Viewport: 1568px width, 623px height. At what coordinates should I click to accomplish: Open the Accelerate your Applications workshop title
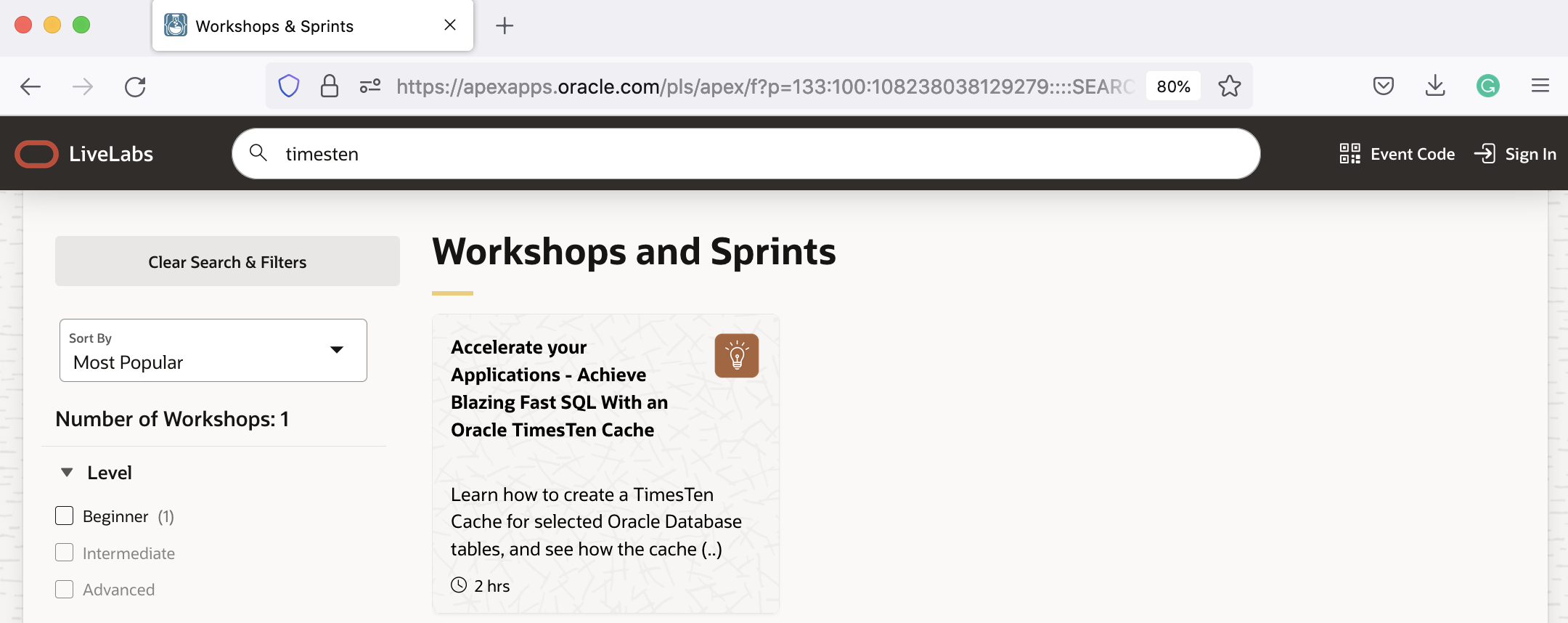coord(559,388)
